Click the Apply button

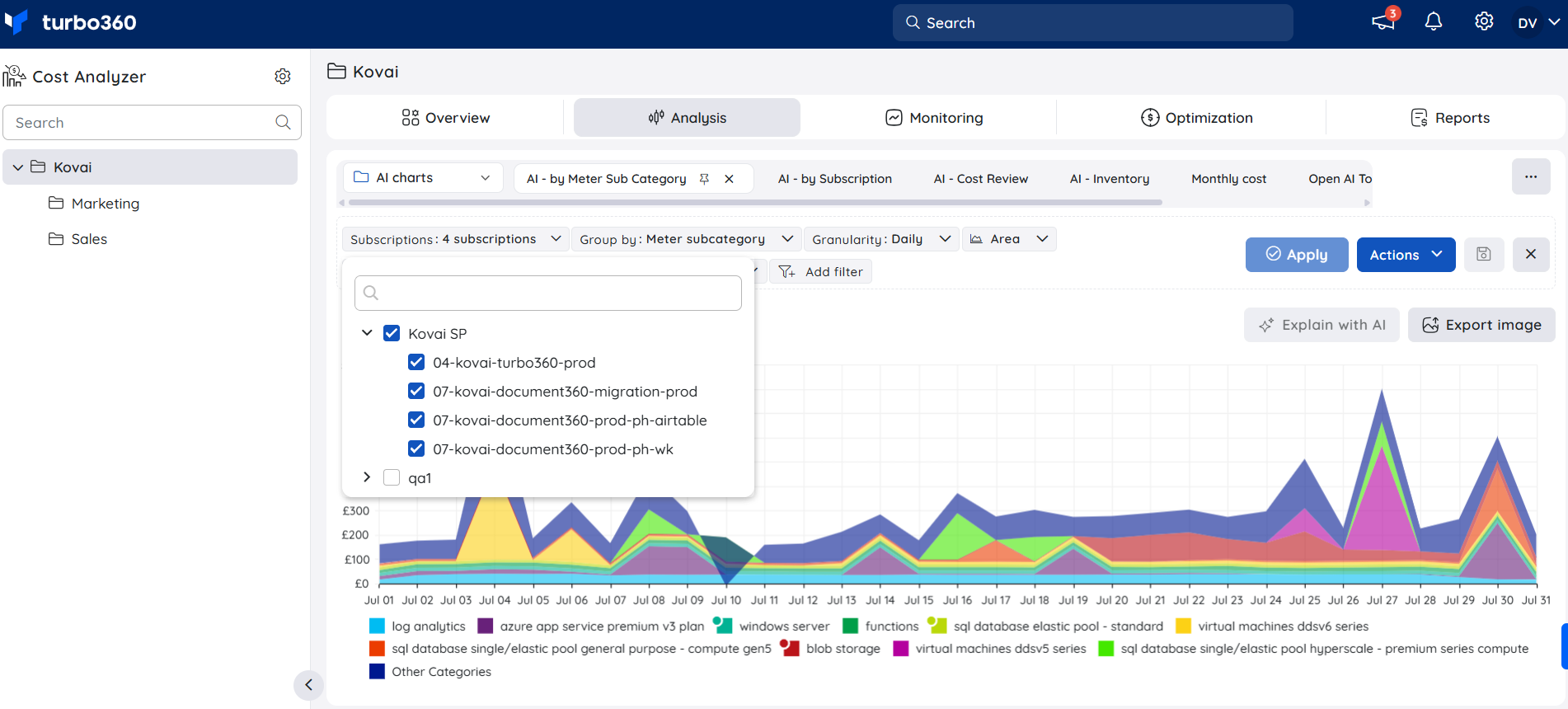click(1297, 255)
